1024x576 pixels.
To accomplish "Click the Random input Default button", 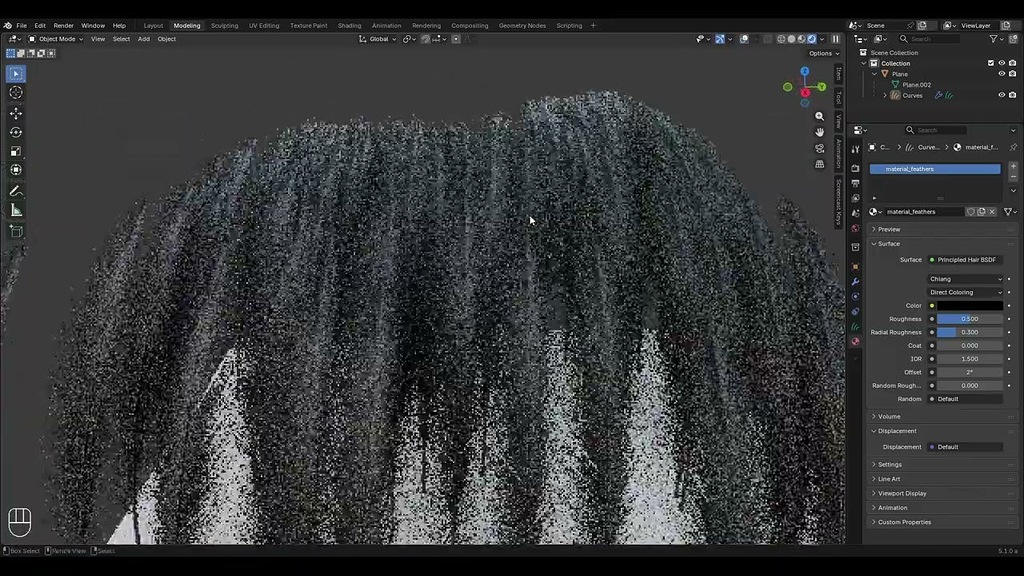I will pyautogui.click(x=966, y=399).
